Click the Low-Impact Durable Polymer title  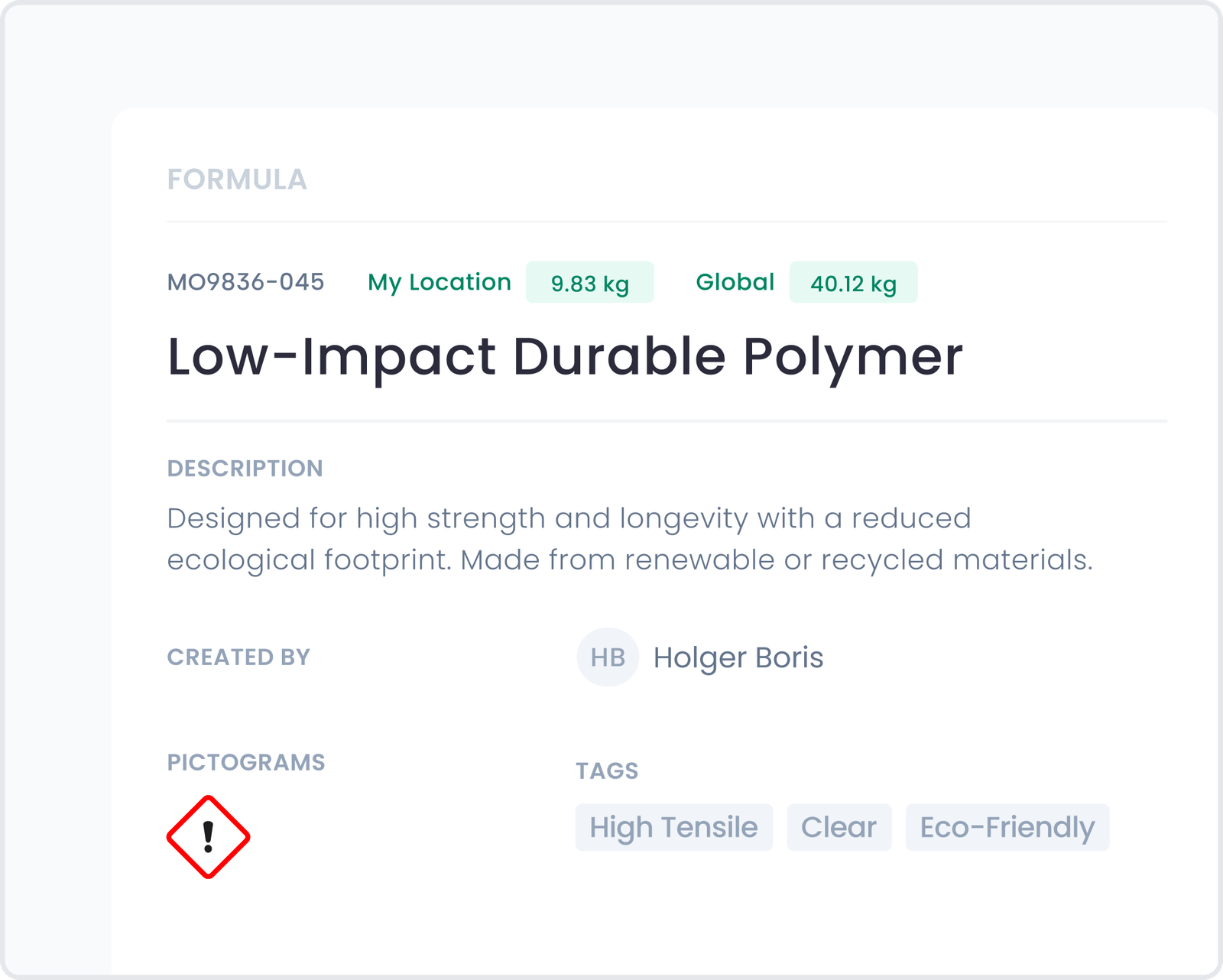pyautogui.click(x=565, y=357)
